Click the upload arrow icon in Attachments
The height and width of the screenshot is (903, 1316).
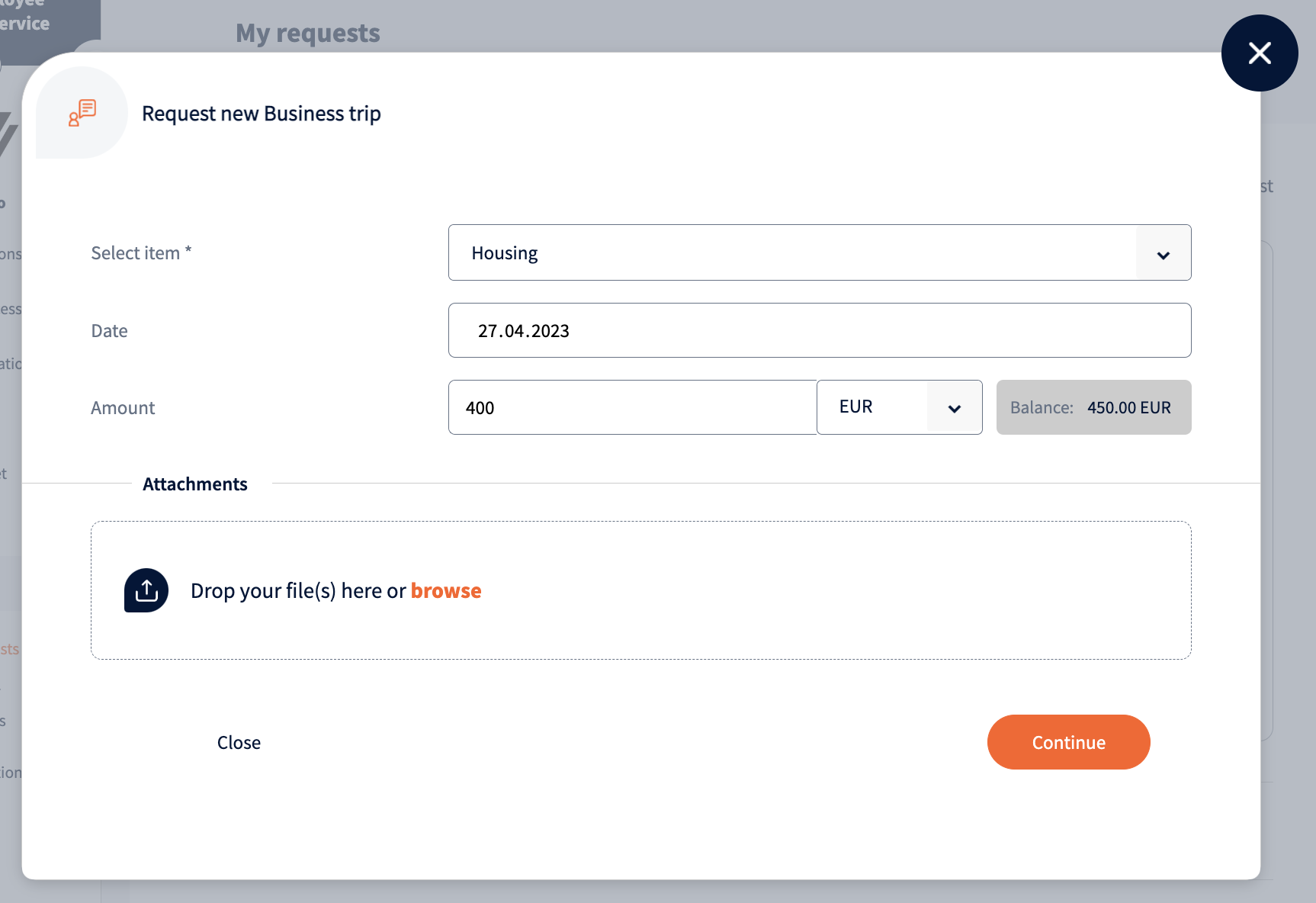pos(146,590)
